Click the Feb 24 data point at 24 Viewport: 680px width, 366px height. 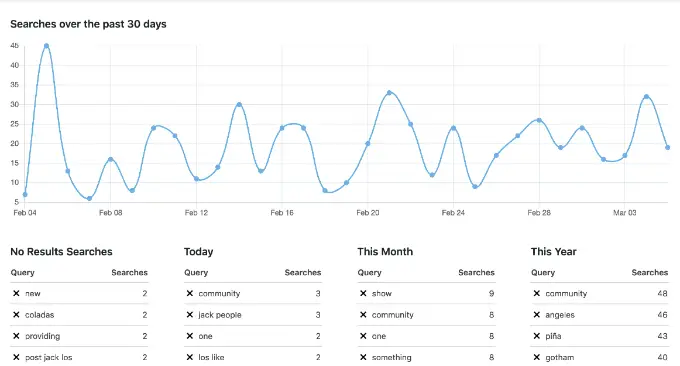click(x=453, y=128)
